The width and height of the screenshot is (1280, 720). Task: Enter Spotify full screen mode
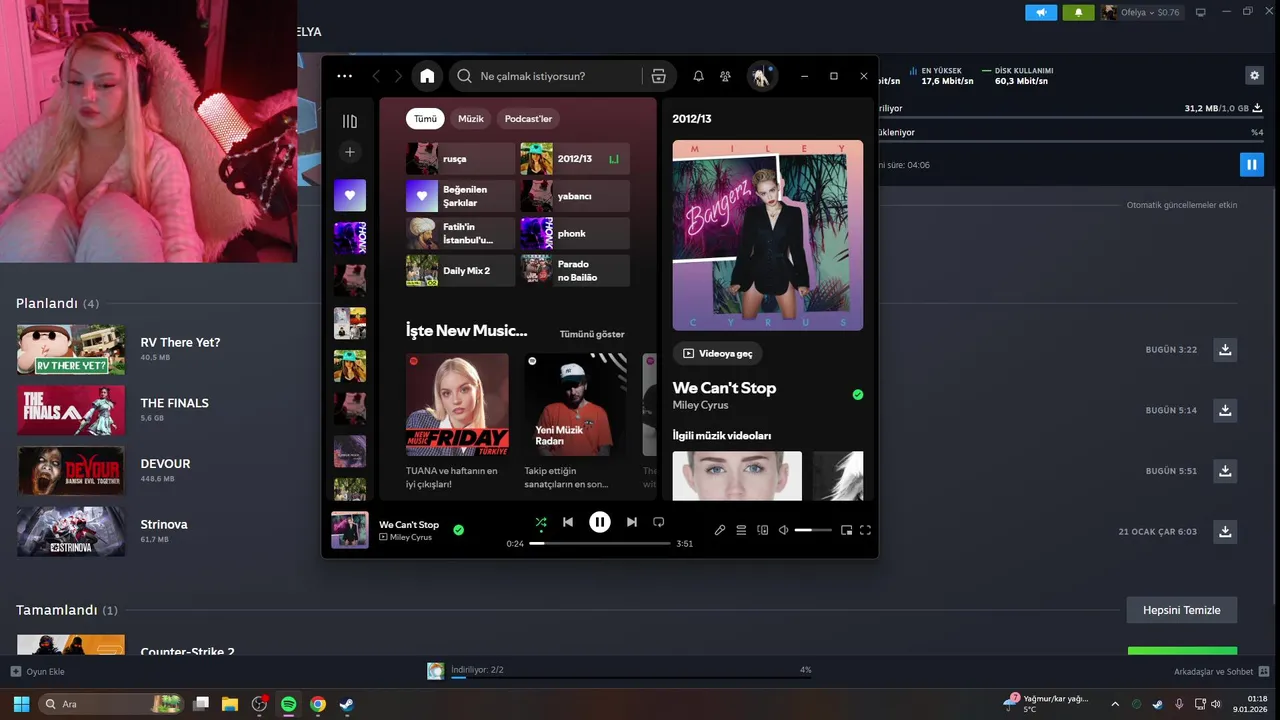coord(866,530)
